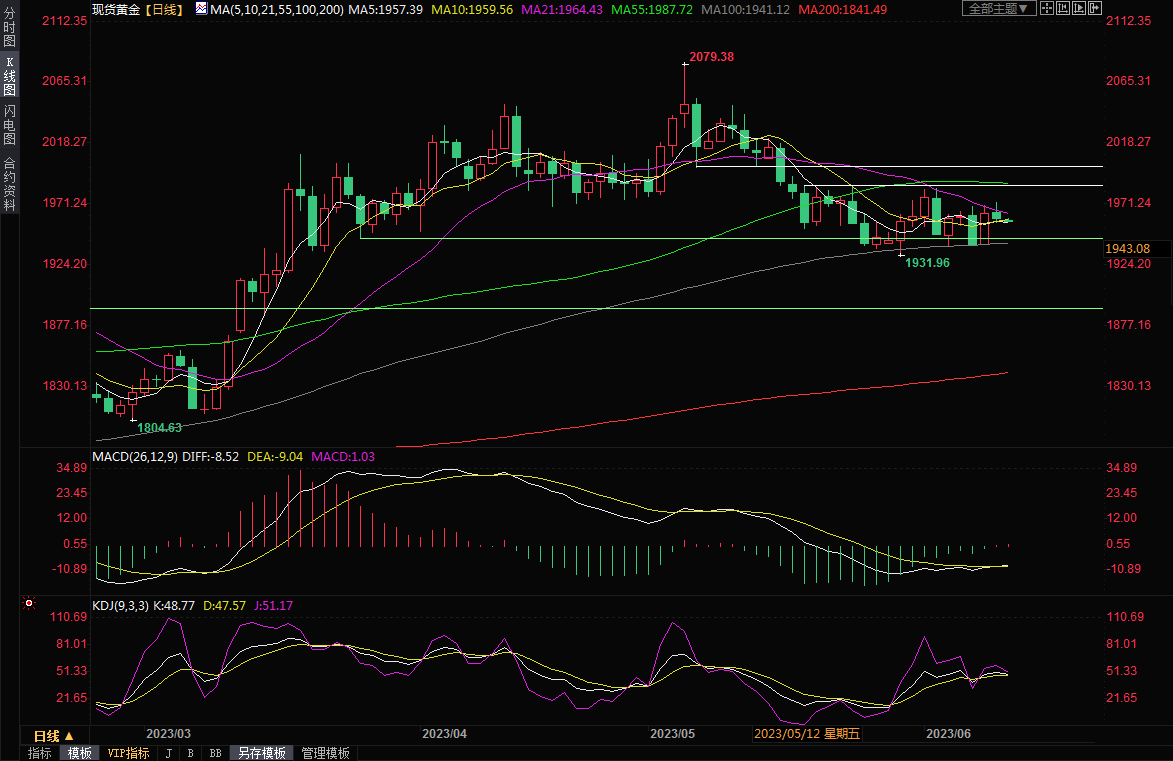Select the 模板 bottom tab
This screenshot has height=761, width=1173.
[x=79, y=753]
